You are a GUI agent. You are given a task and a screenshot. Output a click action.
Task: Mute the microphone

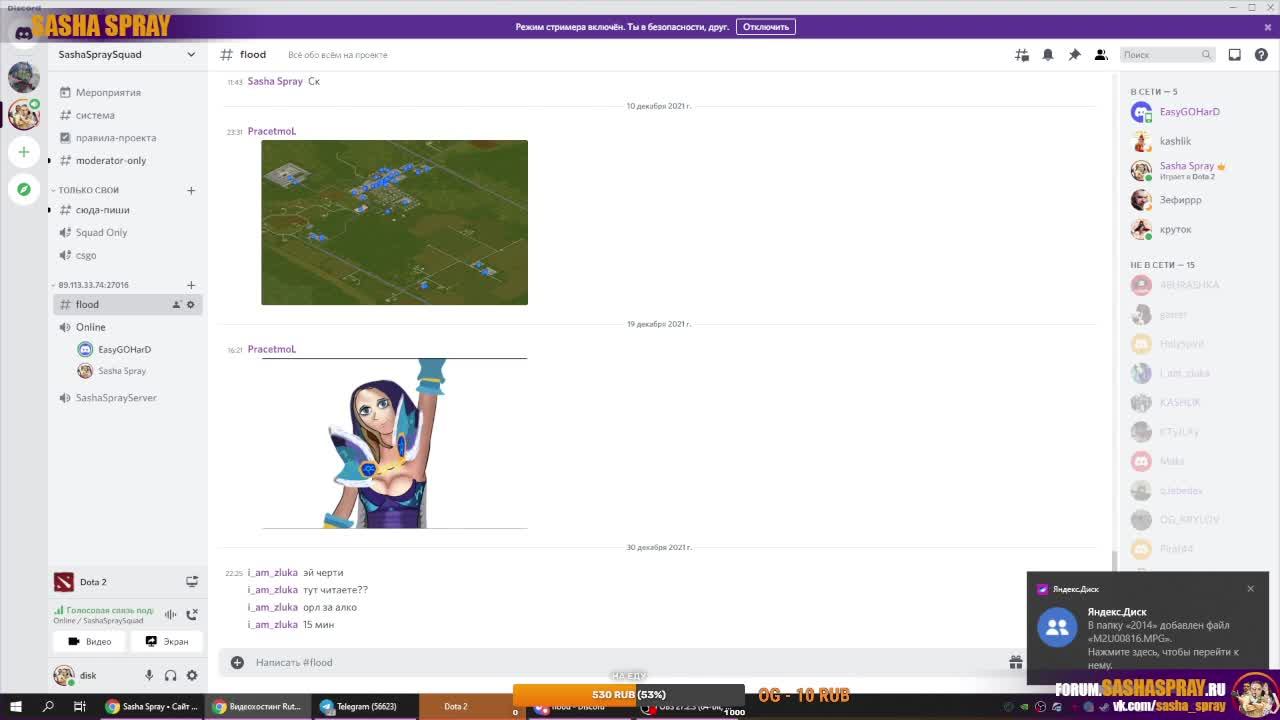149,676
